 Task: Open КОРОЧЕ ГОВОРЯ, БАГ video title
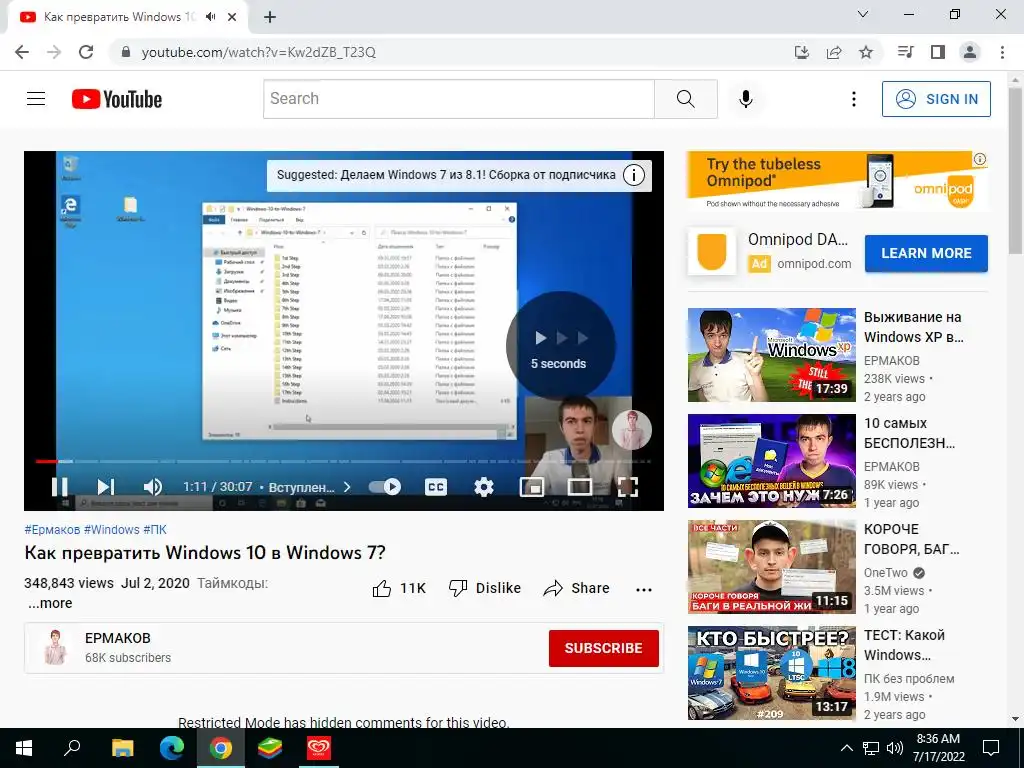click(x=911, y=539)
